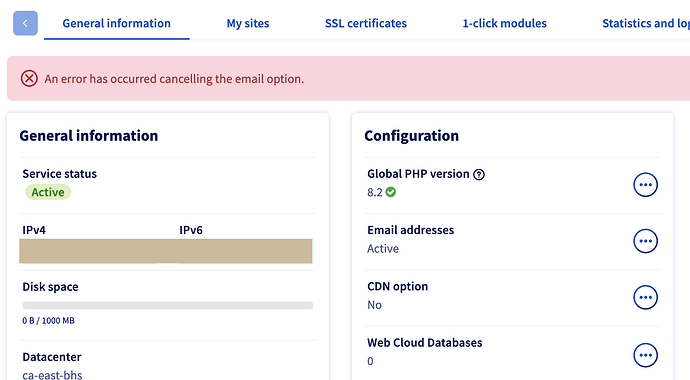Image resolution: width=690 pixels, height=380 pixels.
Task: Click the Email addresses Active status
Action: [383, 248]
